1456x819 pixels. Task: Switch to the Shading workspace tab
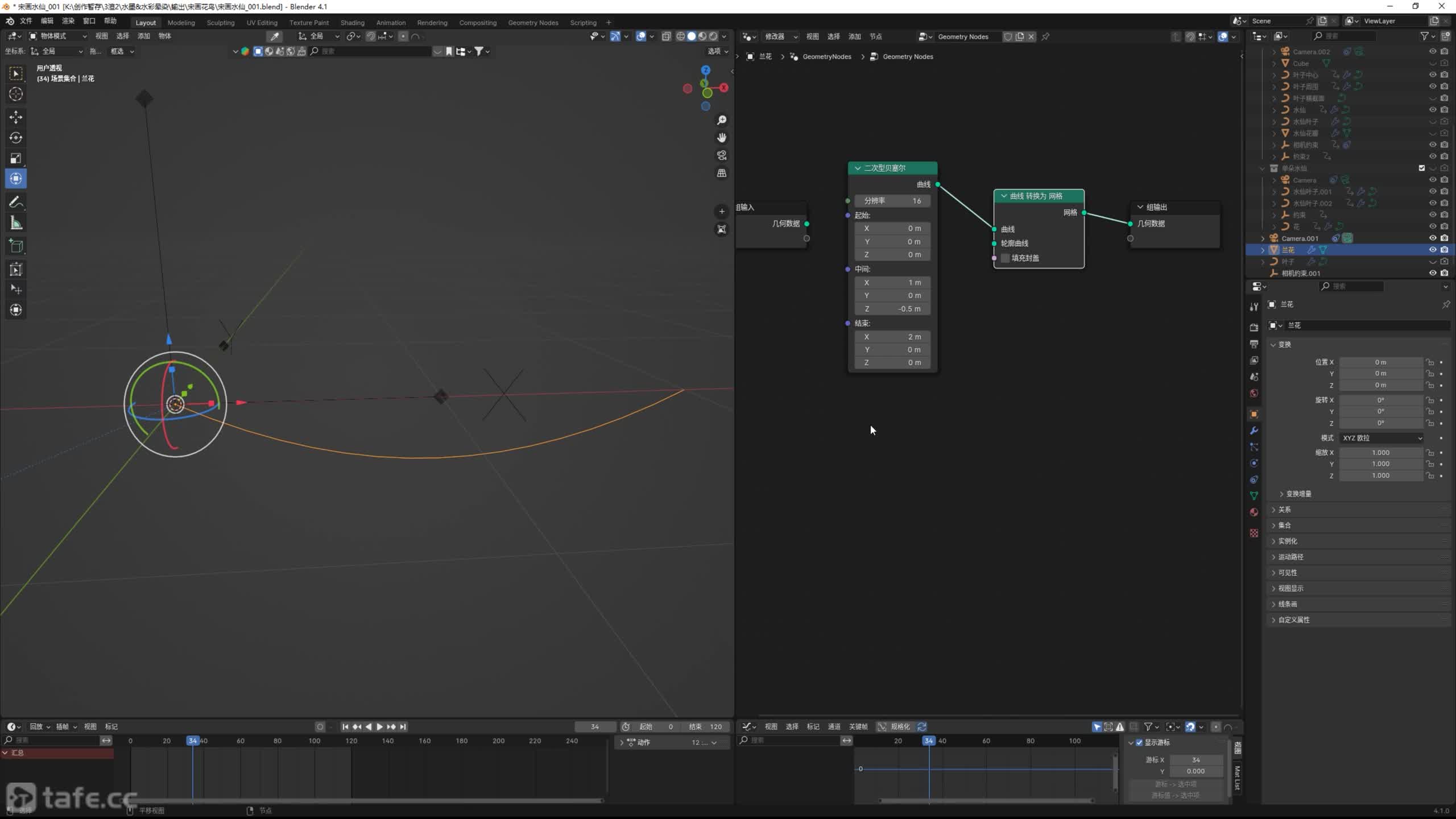point(352,23)
